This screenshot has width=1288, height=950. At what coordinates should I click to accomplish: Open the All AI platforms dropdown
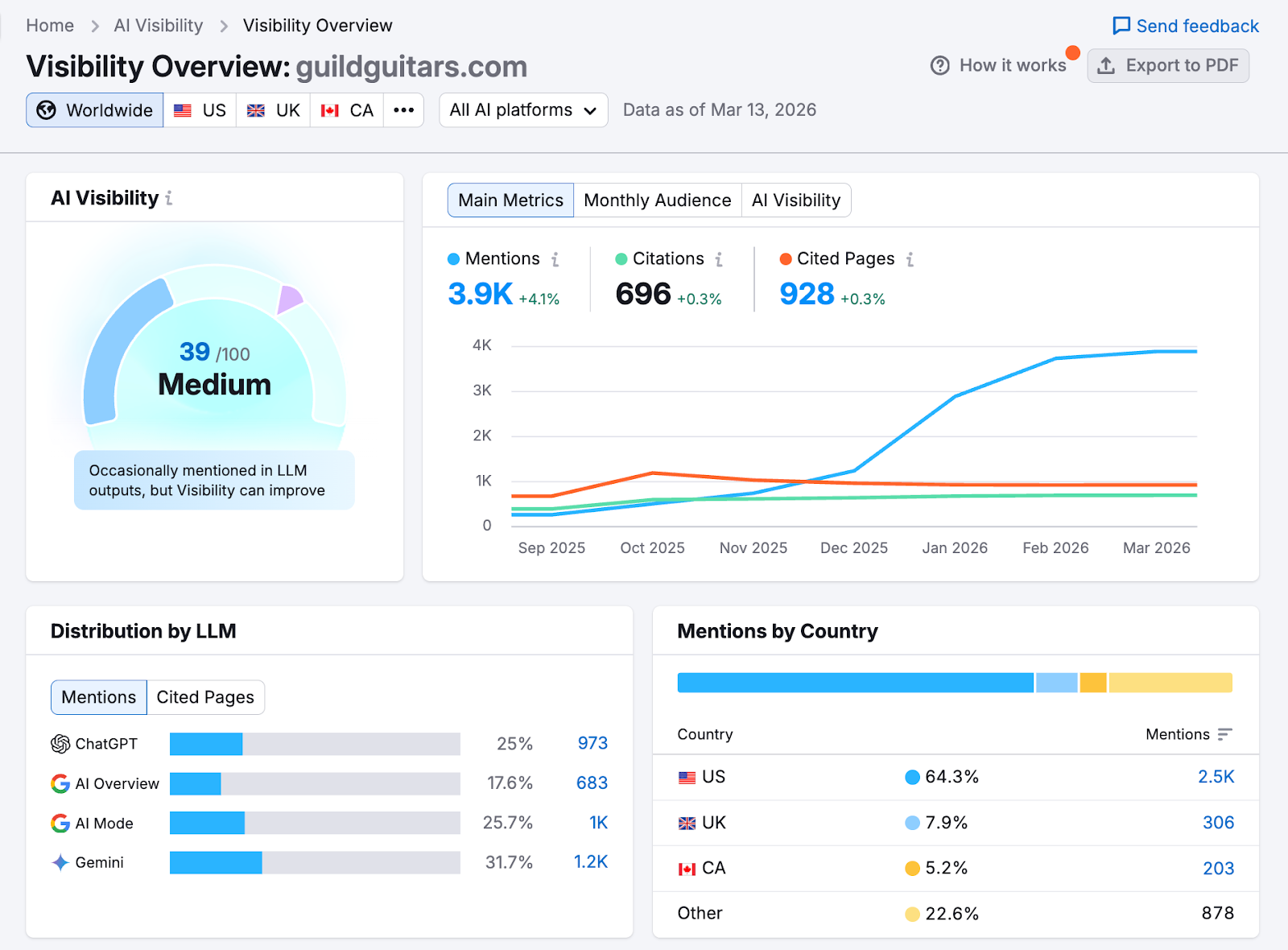522,109
